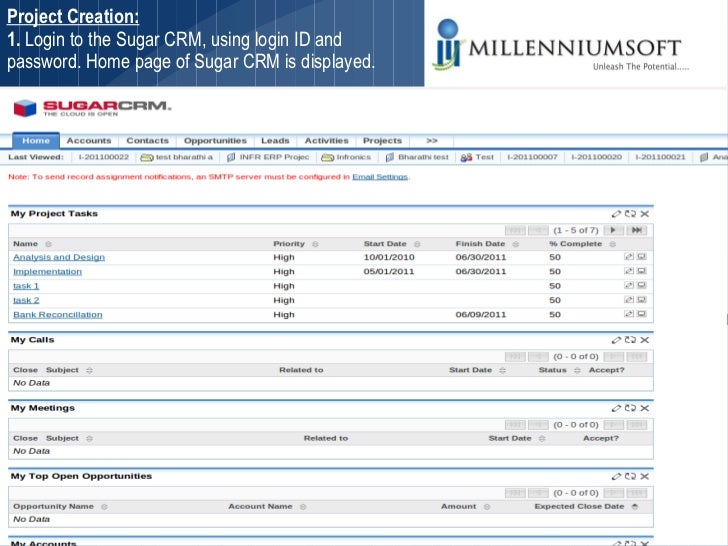The height and width of the screenshot is (546, 728).
Task: Open the Projects tab
Action: [x=382, y=141]
